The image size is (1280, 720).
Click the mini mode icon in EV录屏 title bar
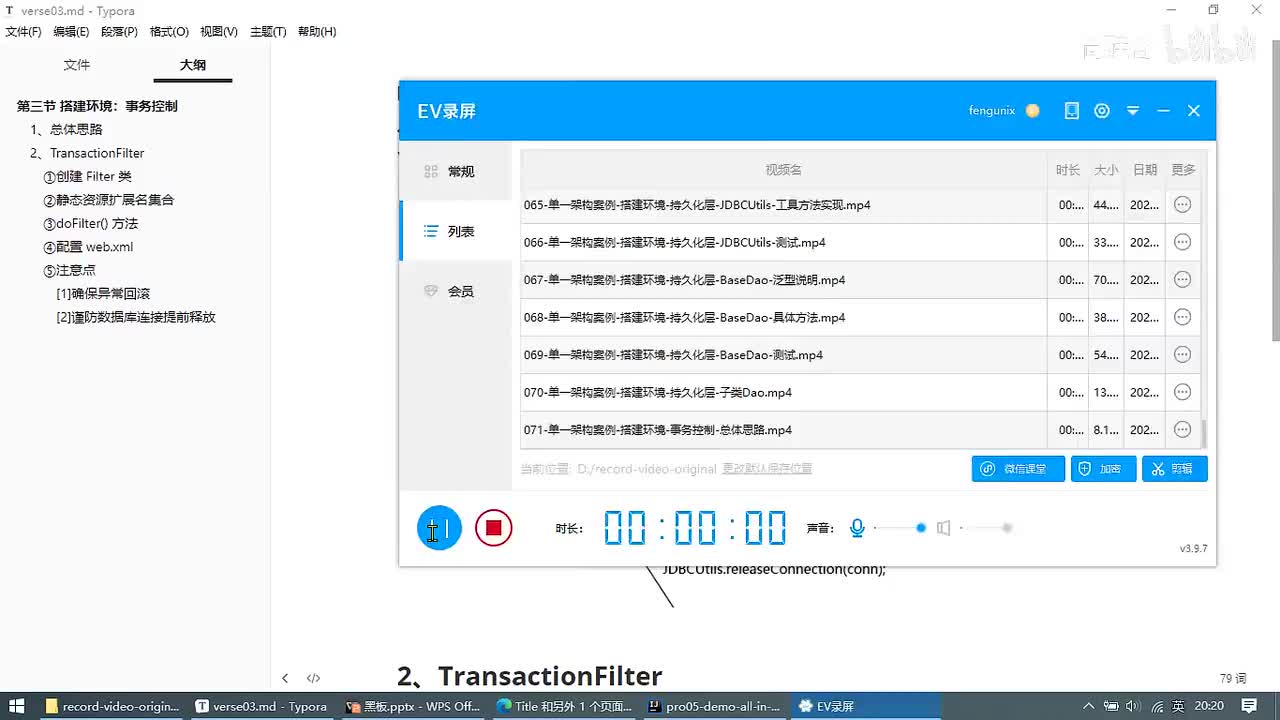coord(1072,111)
